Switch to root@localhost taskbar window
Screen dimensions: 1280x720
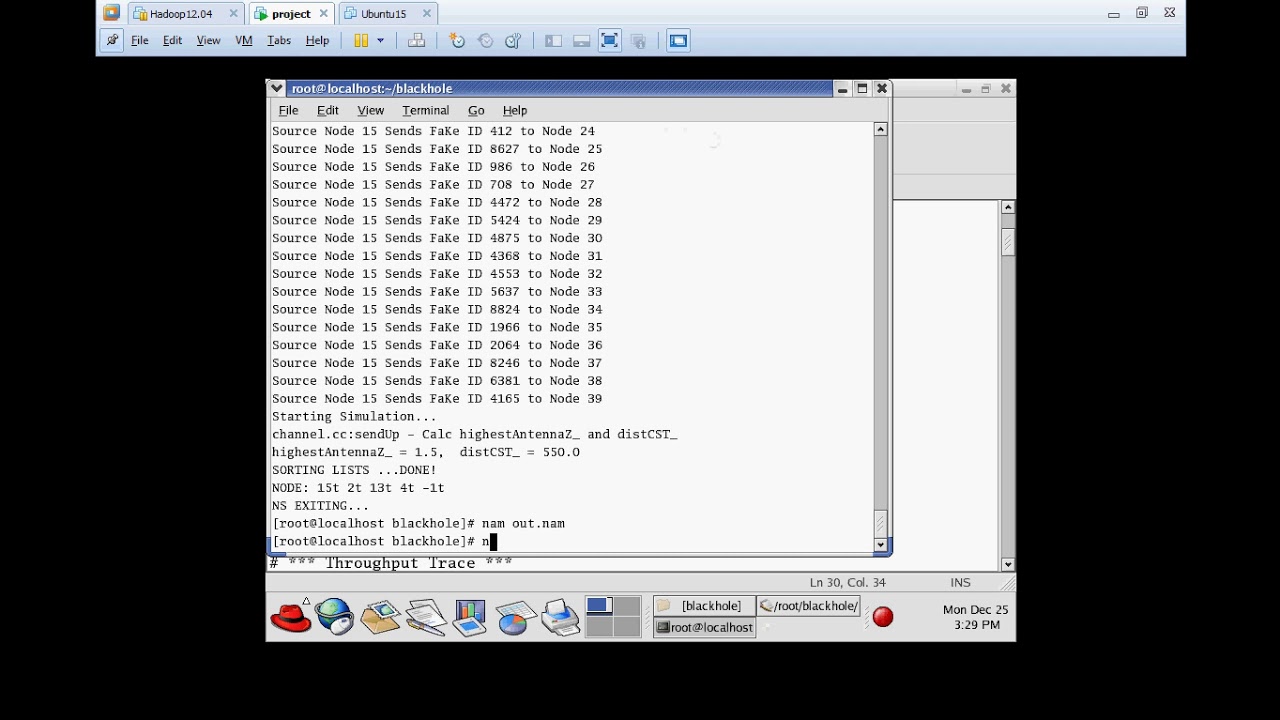pyautogui.click(x=705, y=627)
